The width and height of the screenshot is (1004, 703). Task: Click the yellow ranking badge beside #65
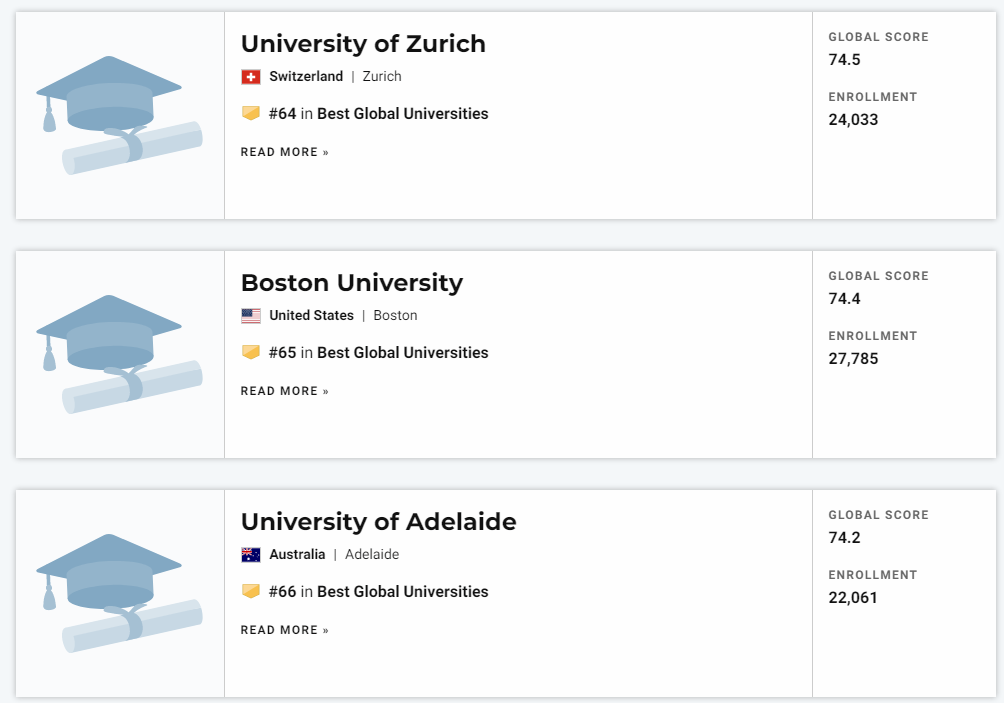pos(251,352)
